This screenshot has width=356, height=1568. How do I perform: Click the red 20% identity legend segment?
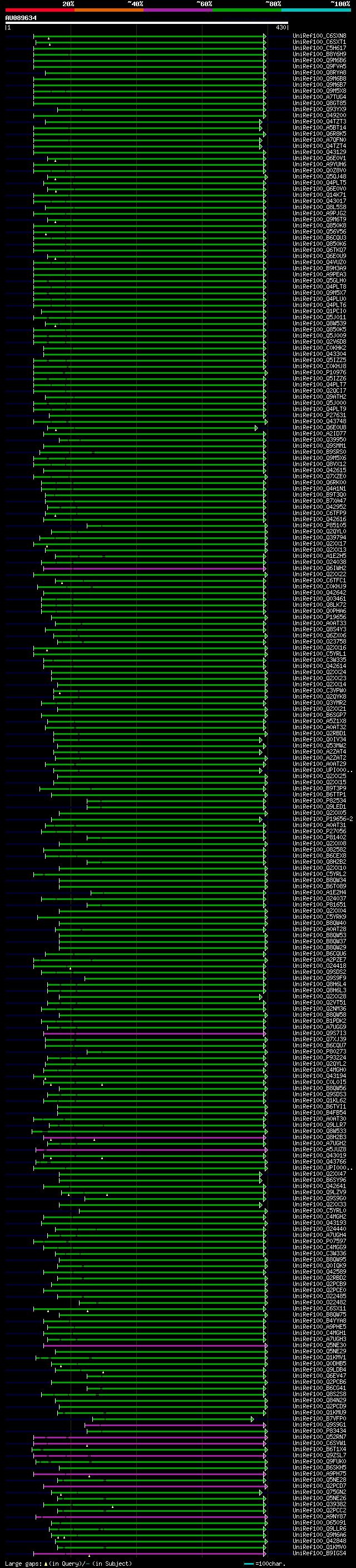[x=39, y=10]
